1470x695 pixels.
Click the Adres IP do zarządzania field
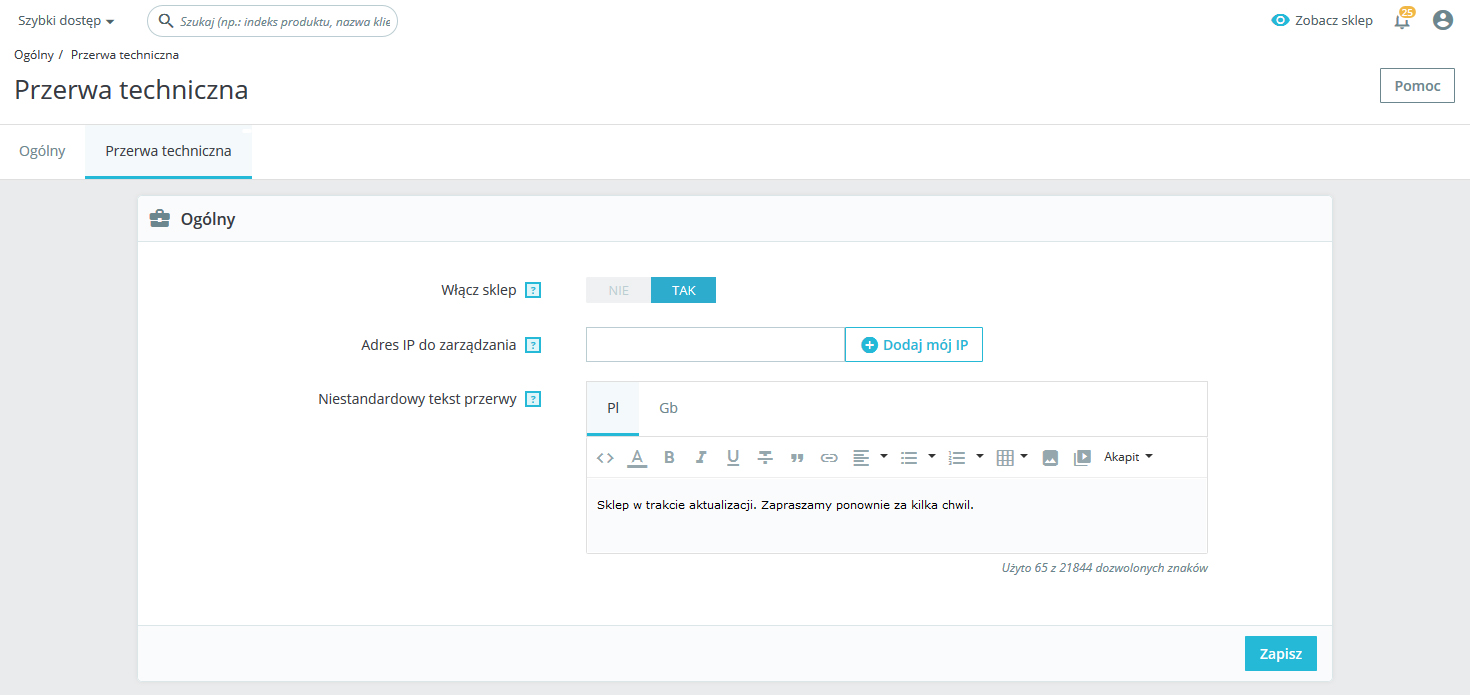715,345
